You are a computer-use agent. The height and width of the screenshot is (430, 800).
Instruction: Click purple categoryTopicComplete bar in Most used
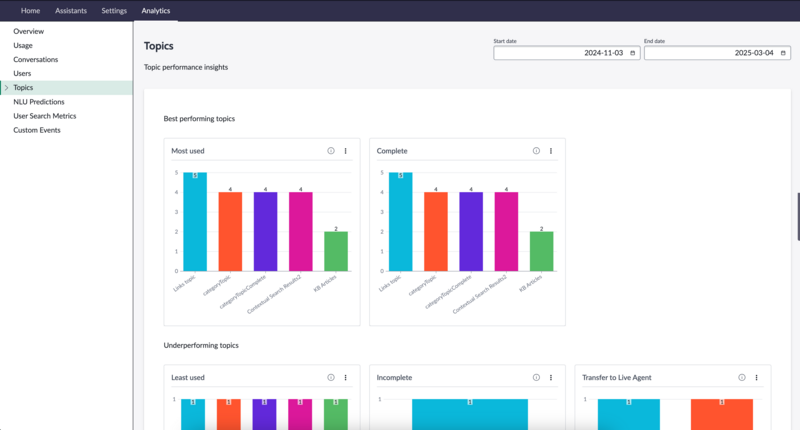pos(265,232)
